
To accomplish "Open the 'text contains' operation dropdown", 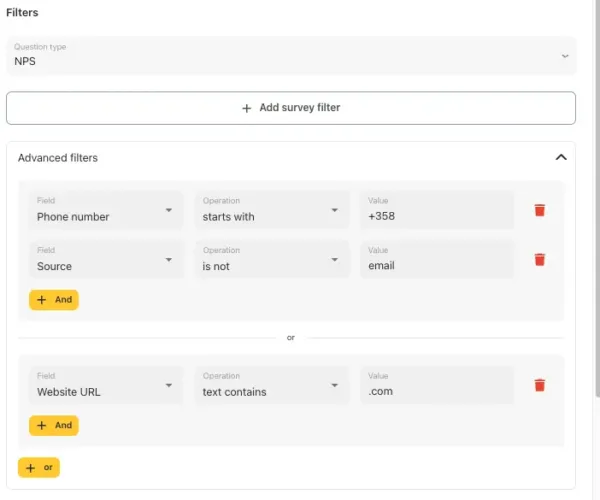I will point(272,385).
